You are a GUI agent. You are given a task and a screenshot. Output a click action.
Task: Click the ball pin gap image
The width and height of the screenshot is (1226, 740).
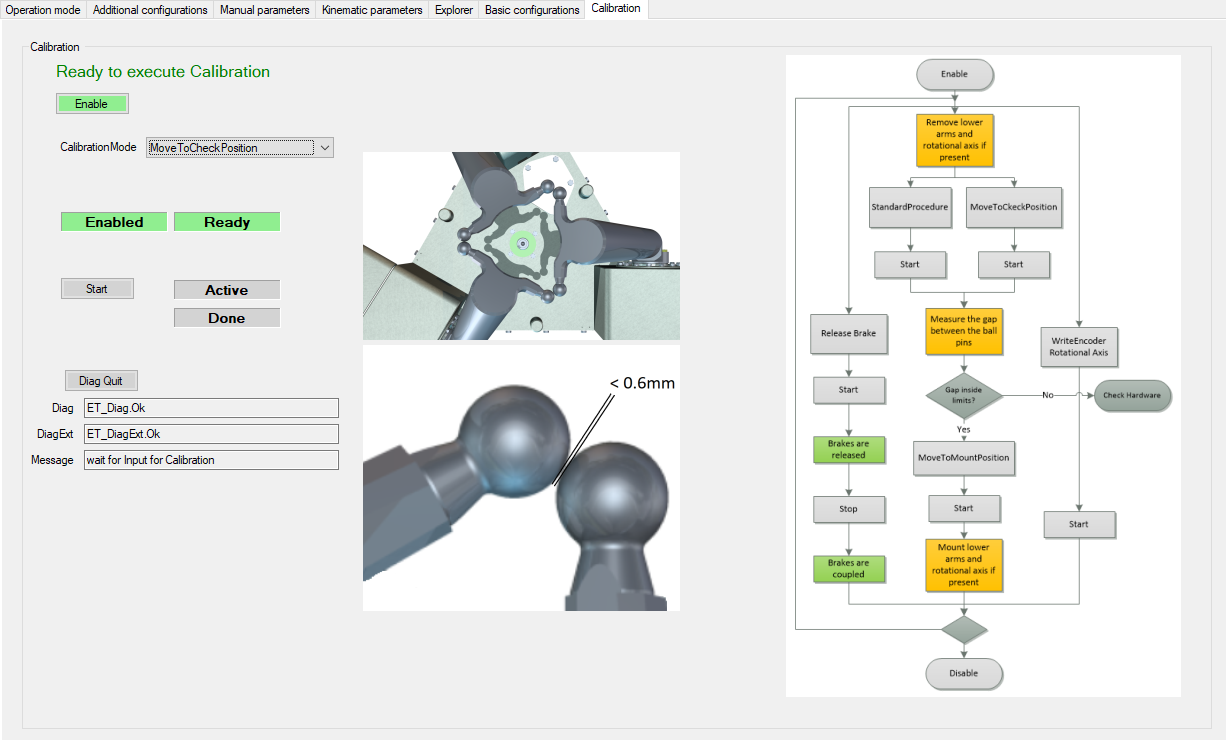(x=521, y=478)
